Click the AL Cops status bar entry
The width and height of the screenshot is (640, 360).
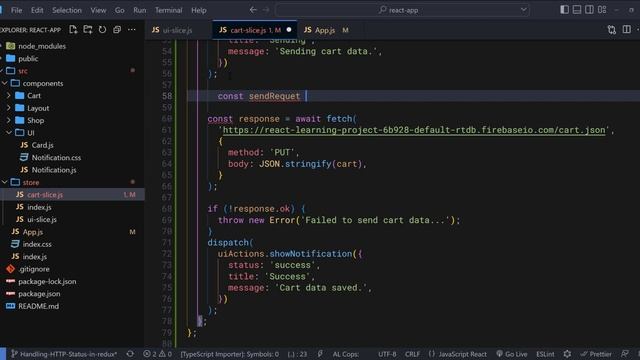(x=345, y=354)
